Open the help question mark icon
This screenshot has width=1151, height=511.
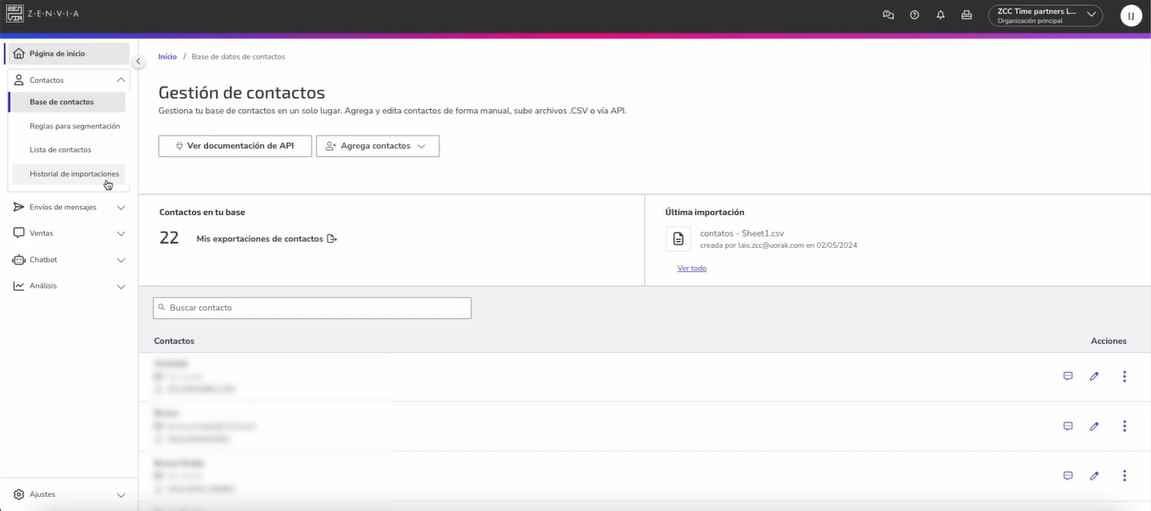[x=915, y=15]
